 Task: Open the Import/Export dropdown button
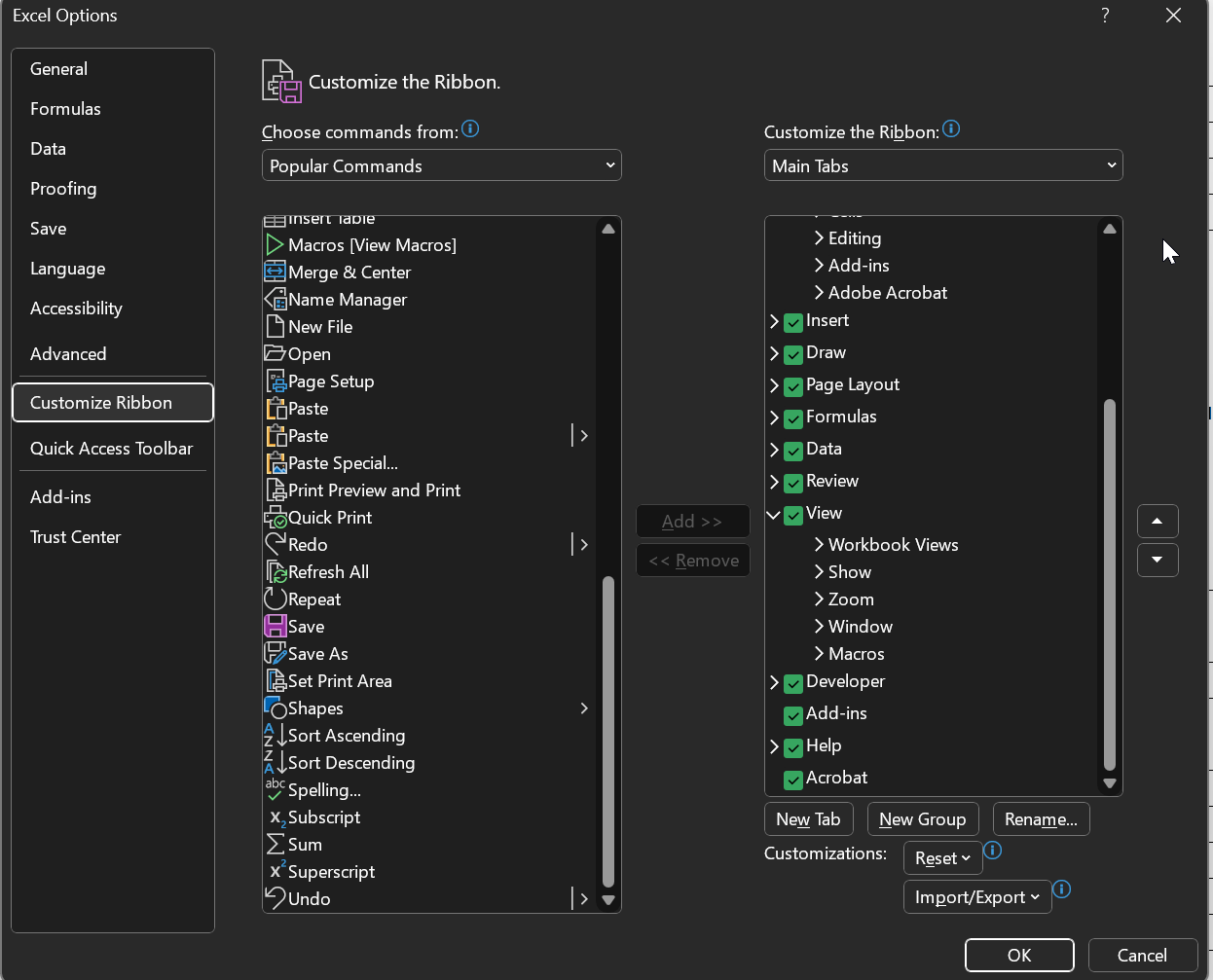977,897
